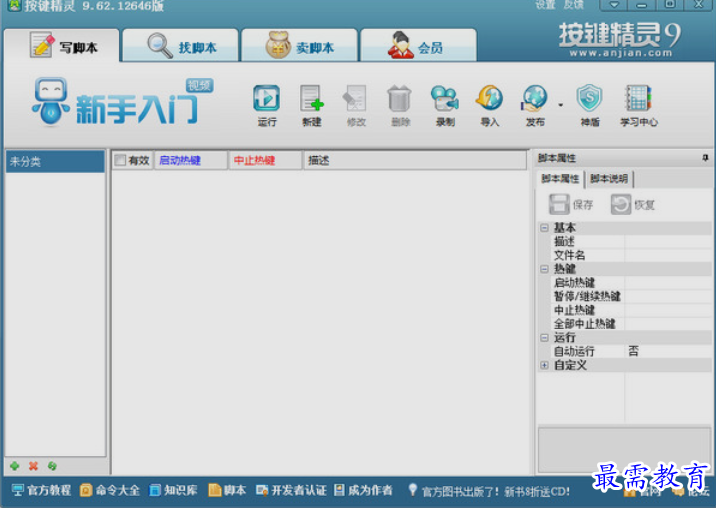Click the 发布 (Publish) icon
The image size is (716, 508).
click(x=535, y=105)
